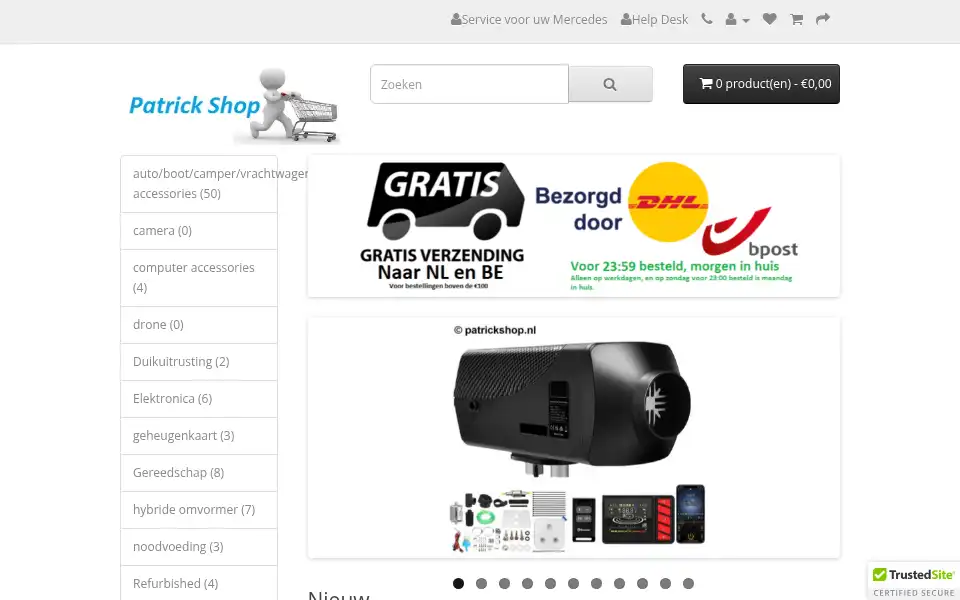Click the gratis verzending banner

574,226
